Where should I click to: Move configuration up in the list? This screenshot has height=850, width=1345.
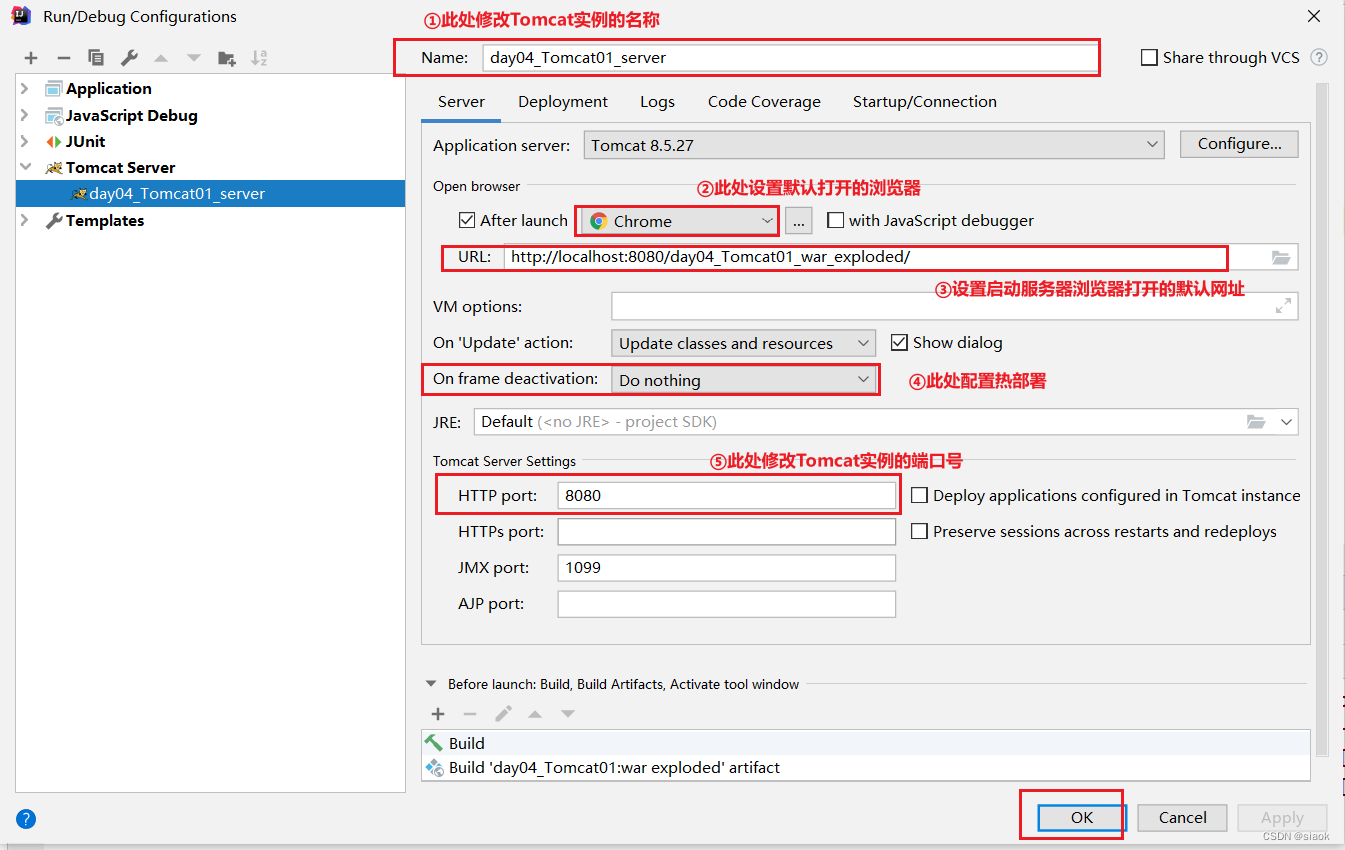[x=161, y=58]
